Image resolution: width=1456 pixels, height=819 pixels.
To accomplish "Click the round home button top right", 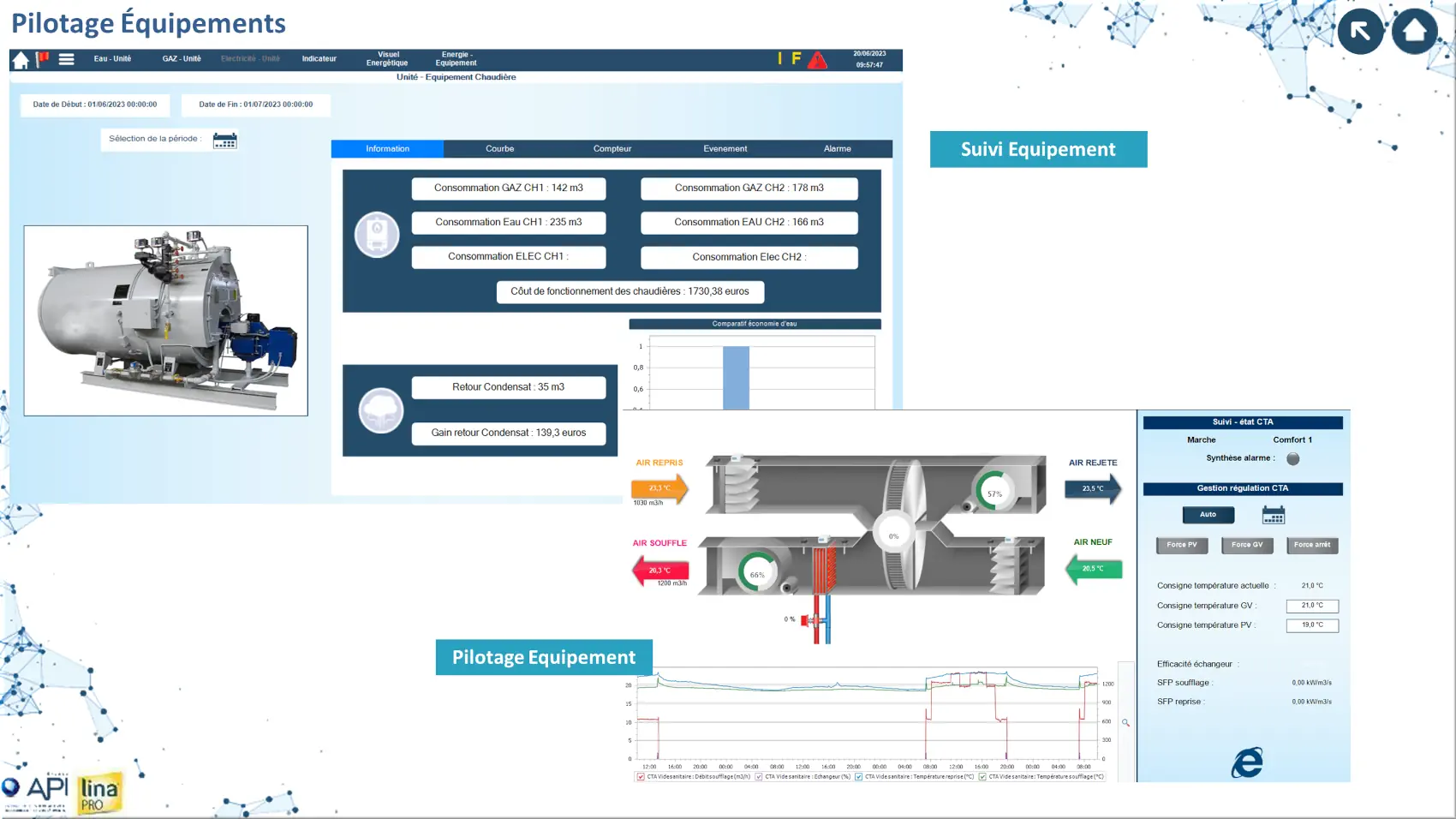I will 1414,32.
